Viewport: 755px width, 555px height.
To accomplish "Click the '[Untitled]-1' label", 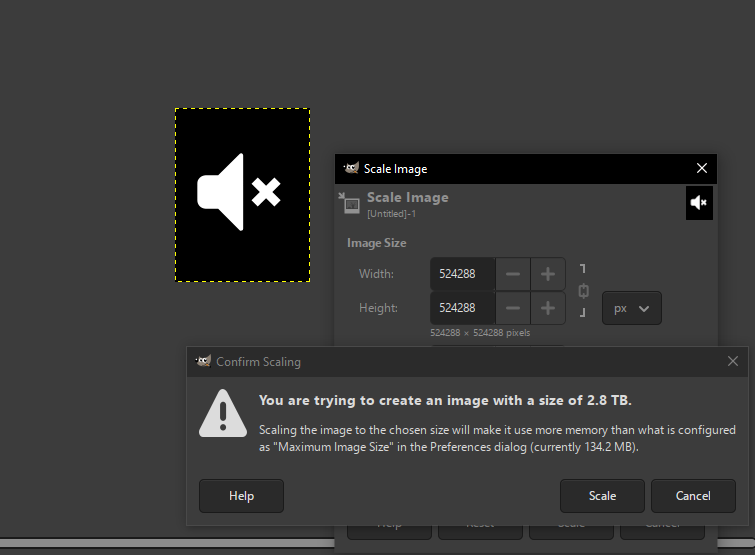I will (391, 214).
